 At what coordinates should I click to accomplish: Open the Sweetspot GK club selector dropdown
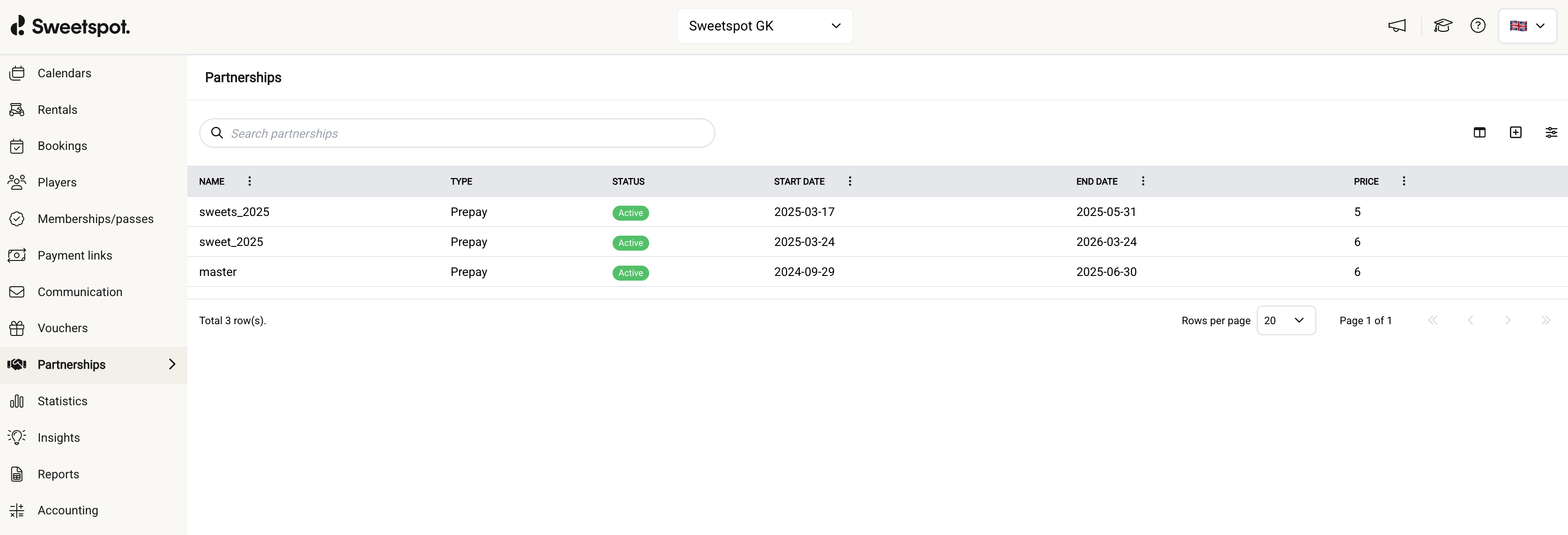click(x=764, y=26)
